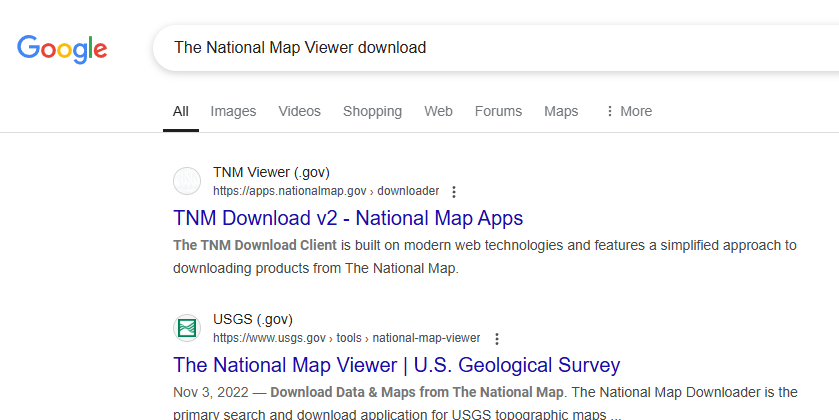Switch to the Web tab
839x420 pixels.
[x=438, y=111]
